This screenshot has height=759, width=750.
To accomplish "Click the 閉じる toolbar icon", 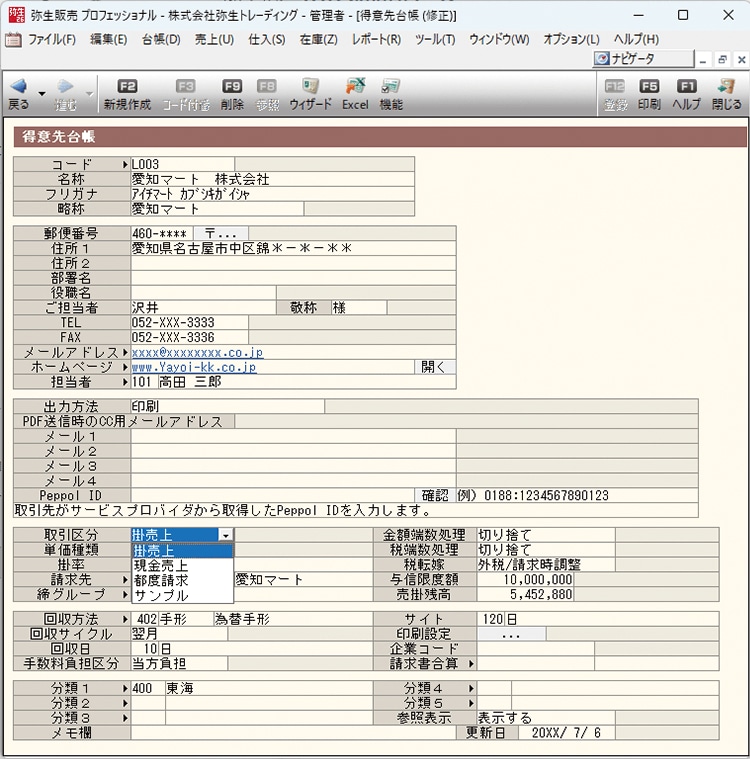I will (726, 86).
